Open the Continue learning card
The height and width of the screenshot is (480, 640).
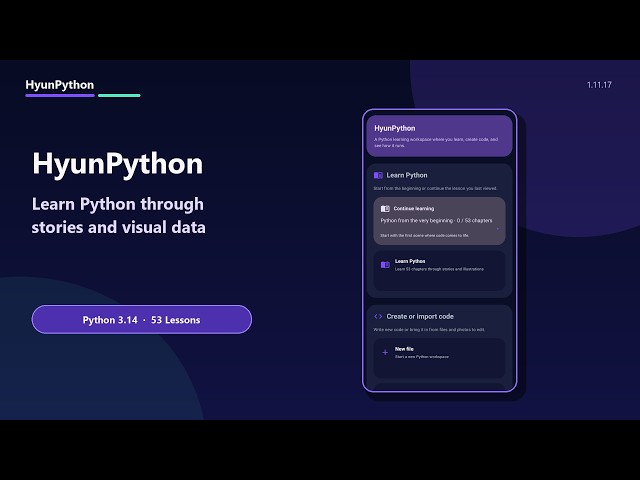click(439, 221)
